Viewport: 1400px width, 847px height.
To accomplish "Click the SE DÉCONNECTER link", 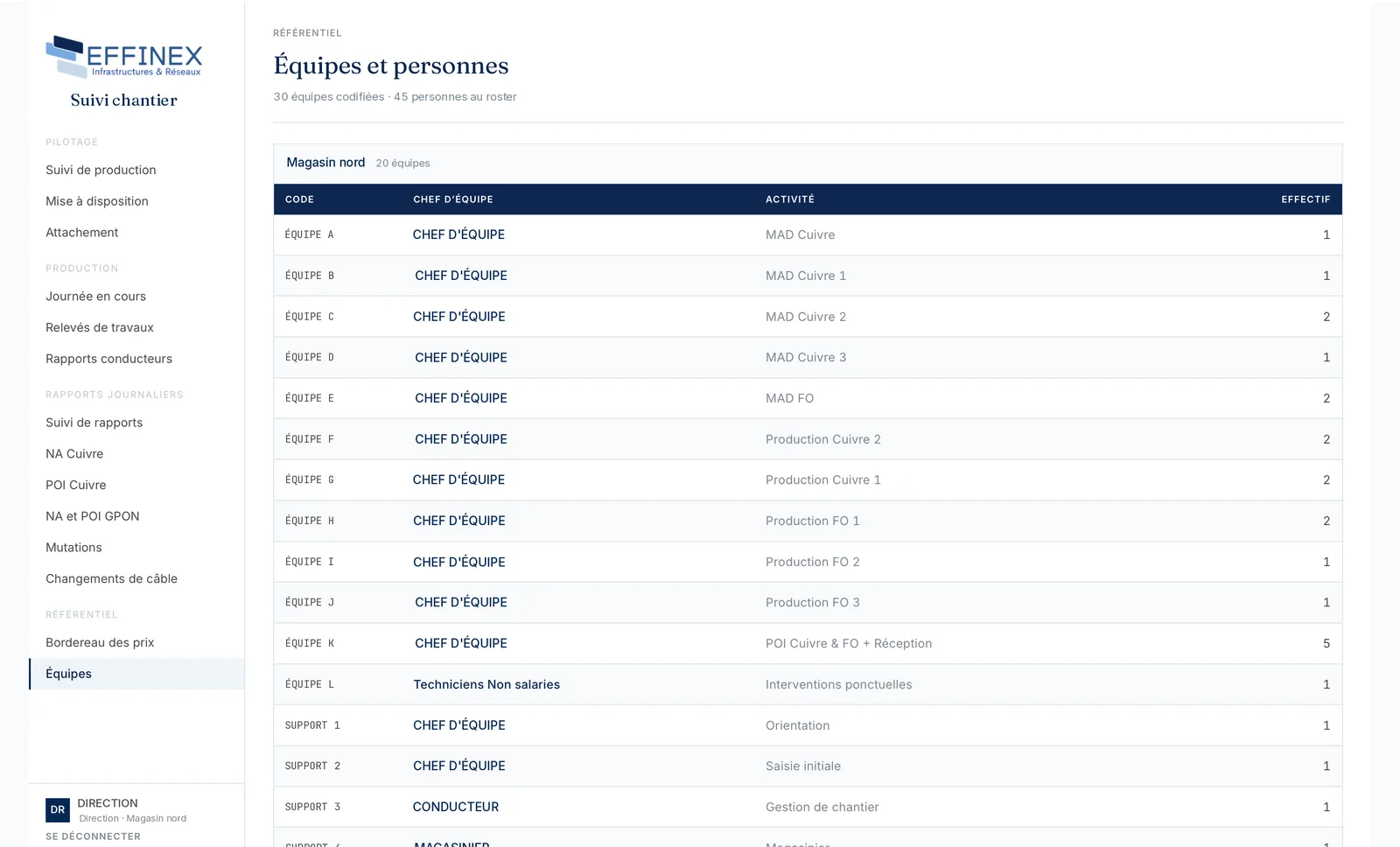I will click(93, 836).
